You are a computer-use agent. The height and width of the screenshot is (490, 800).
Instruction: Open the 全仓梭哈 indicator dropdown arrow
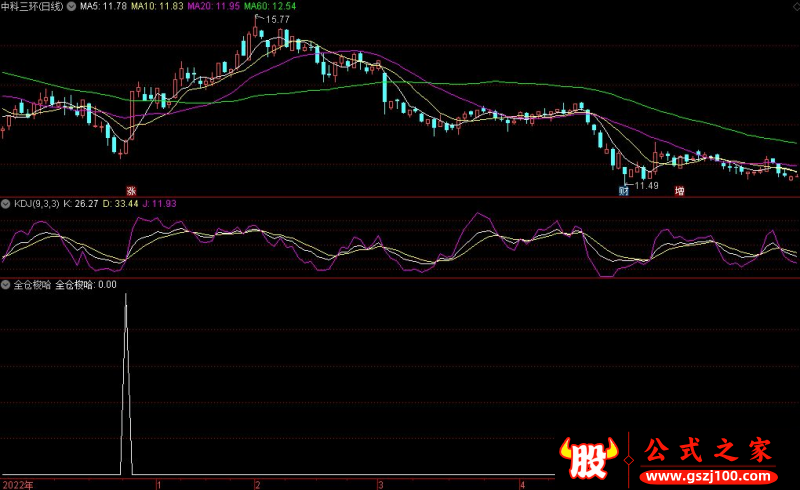pyautogui.click(x=6, y=284)
